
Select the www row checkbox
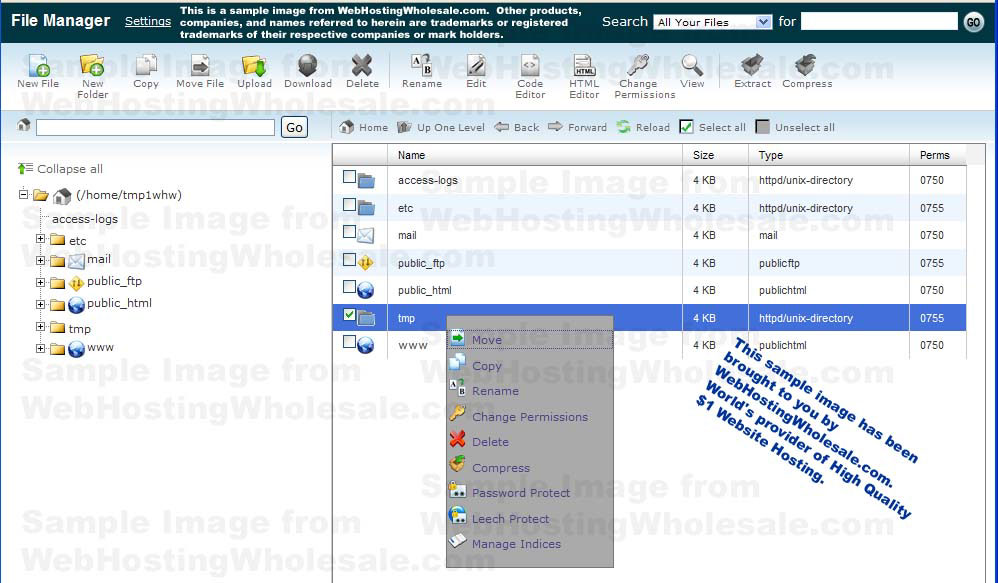pos(349,342)
